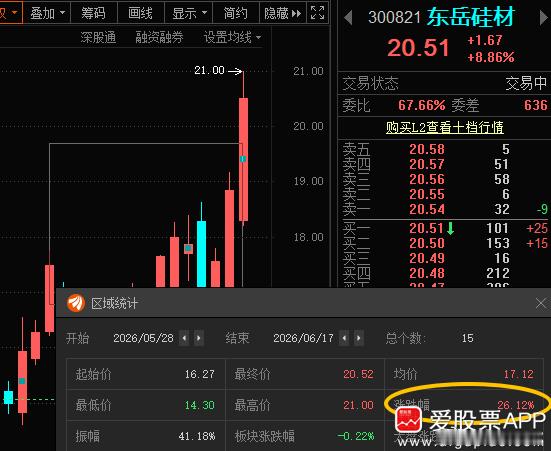This screenshot has height=451, width=551.
Task: Open the 购买L2查看十档行情 link
Action: click(445, 127)
